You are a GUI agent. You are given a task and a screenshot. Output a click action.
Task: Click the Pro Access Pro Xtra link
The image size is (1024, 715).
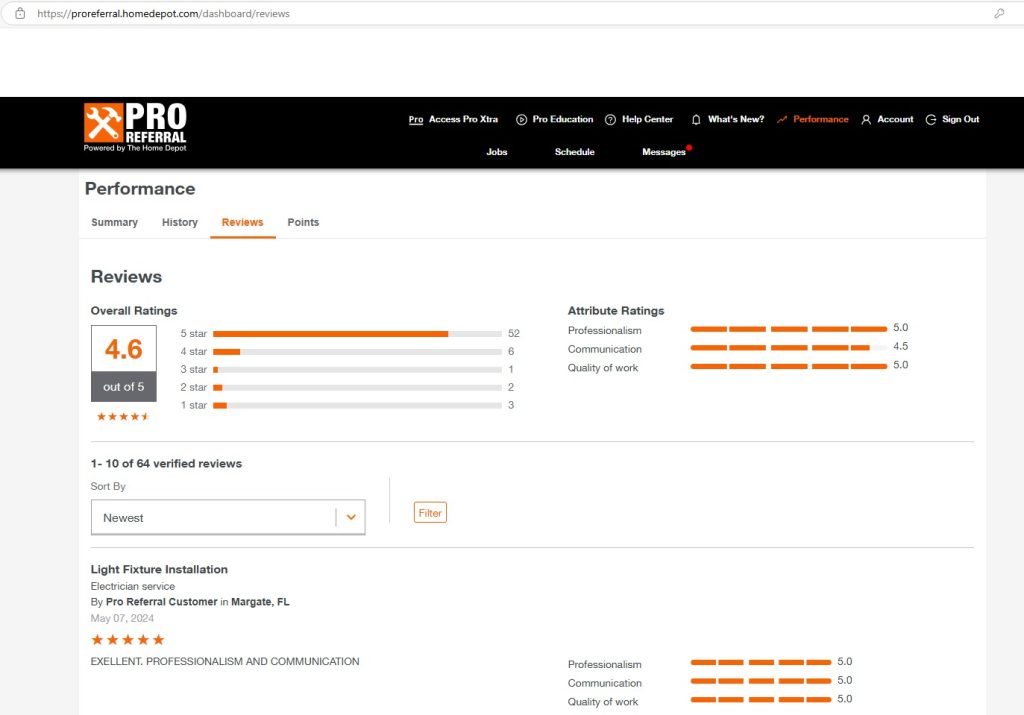[453, 120]
